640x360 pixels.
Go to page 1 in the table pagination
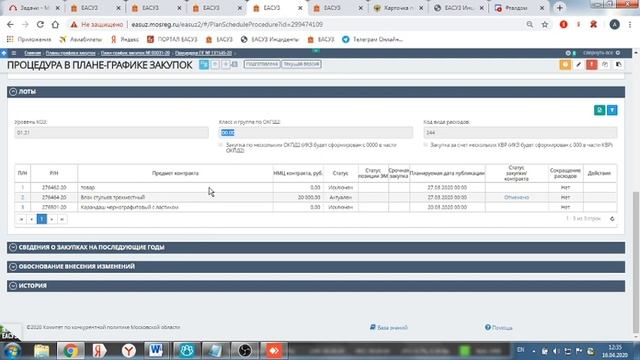pyautogui.click(x=42, y=219)
